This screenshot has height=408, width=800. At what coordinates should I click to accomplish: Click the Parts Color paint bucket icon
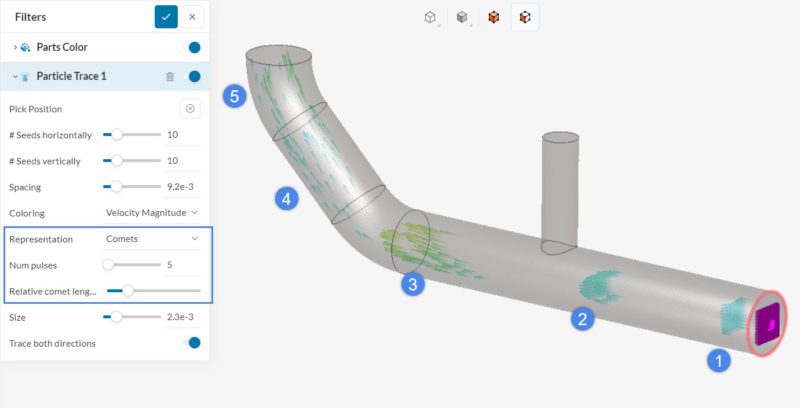(x=25, y=47)
